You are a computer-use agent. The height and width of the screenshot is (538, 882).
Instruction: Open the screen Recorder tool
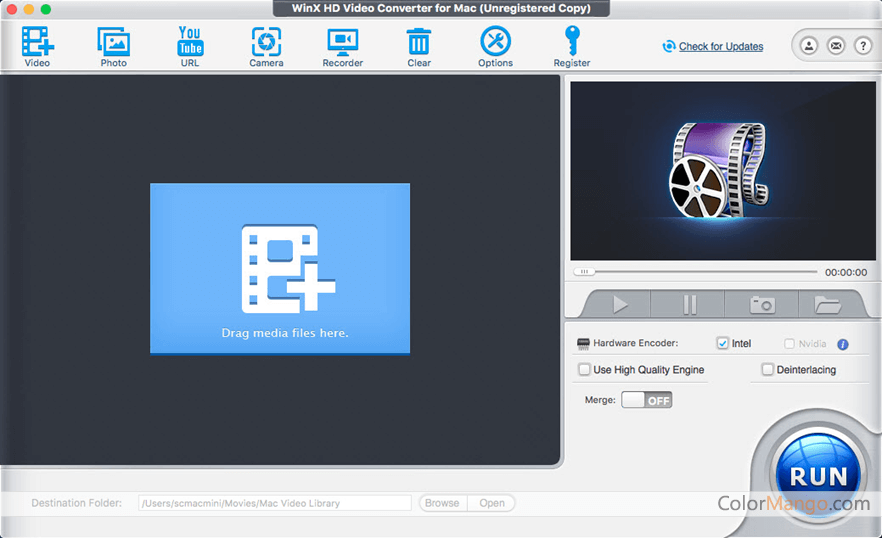[343, 47]
